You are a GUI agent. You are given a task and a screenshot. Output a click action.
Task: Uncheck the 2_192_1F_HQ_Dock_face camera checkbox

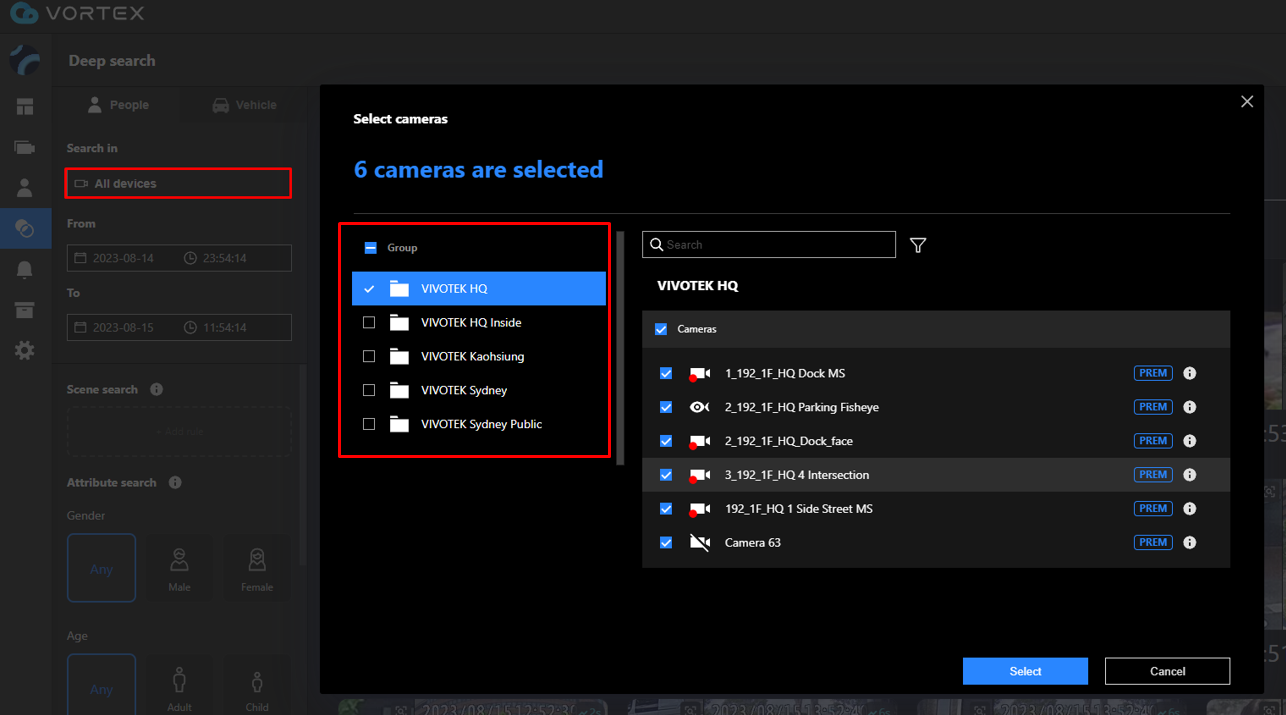tap(666, 441)
